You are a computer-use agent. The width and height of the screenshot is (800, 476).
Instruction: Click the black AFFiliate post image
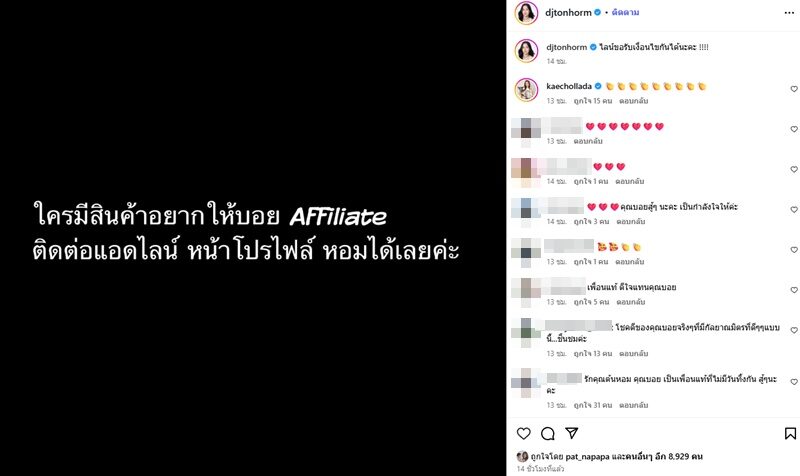coord(253,238)
